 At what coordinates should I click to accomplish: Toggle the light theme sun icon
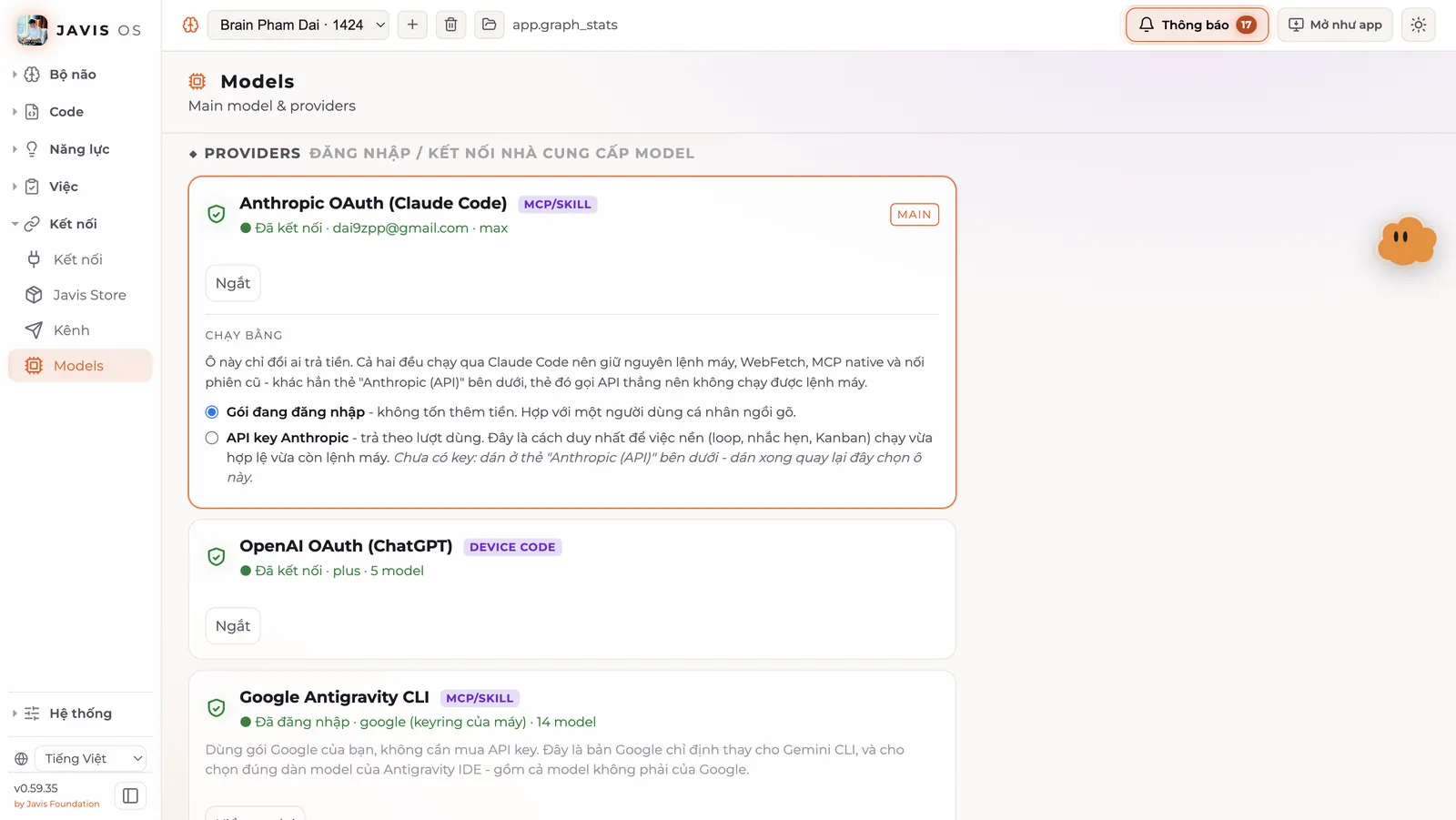[x=1418, y=25]
